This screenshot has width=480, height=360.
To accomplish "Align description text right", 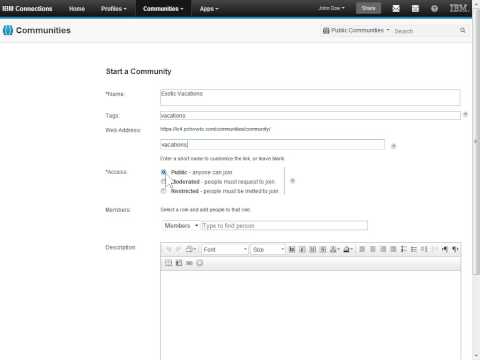I will point(383,249).
